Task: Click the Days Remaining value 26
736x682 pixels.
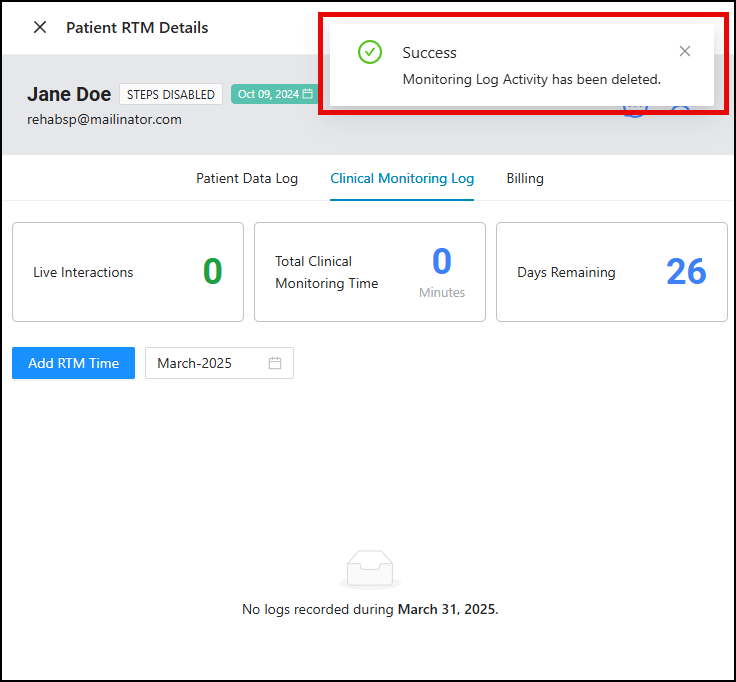Action: click(686, 272)
